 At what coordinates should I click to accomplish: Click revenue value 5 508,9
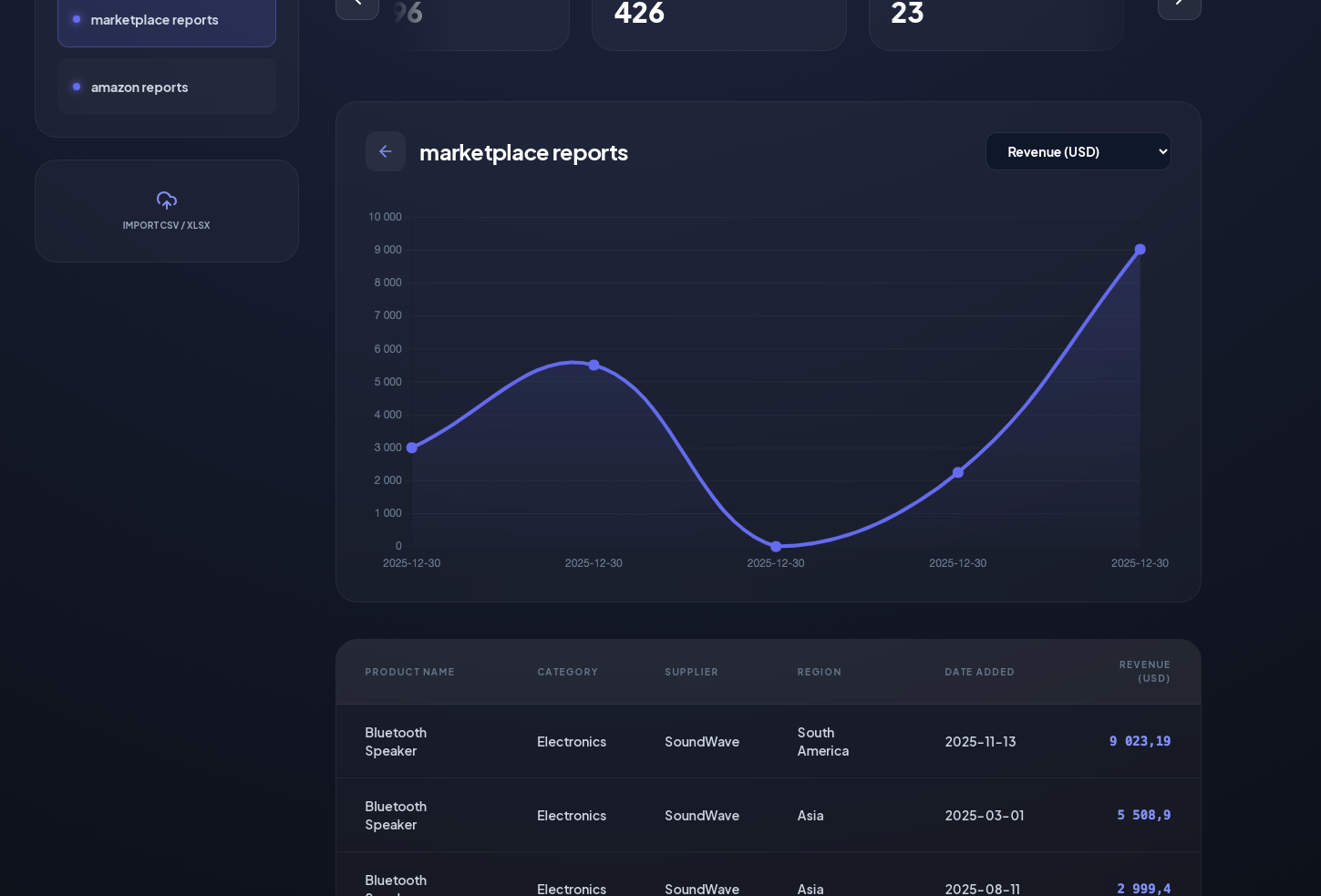1144,815
